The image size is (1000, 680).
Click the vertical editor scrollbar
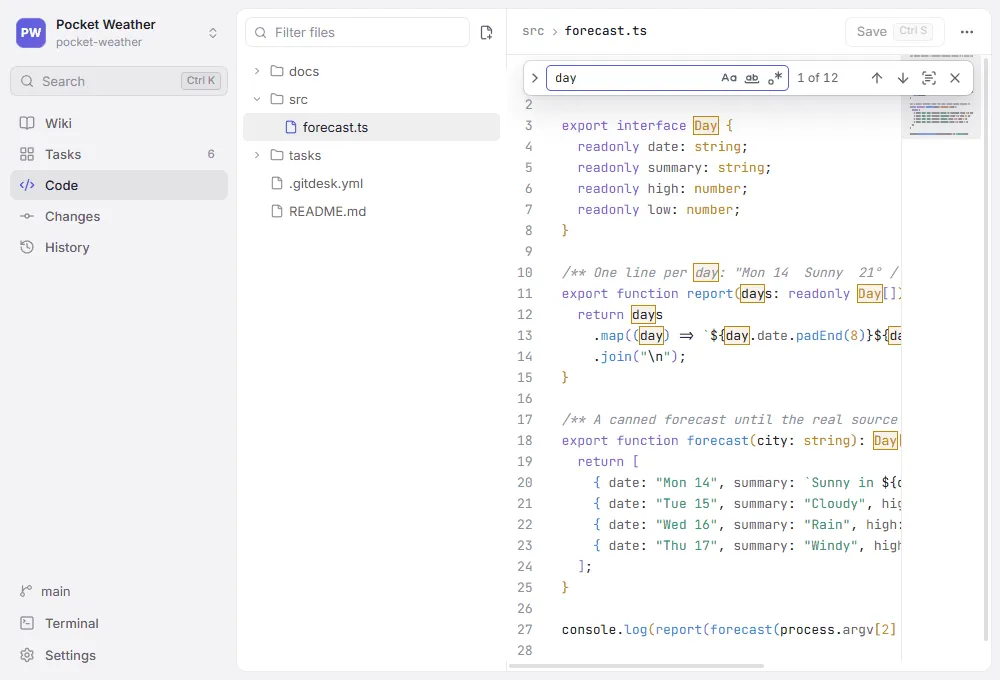(986, 349)
